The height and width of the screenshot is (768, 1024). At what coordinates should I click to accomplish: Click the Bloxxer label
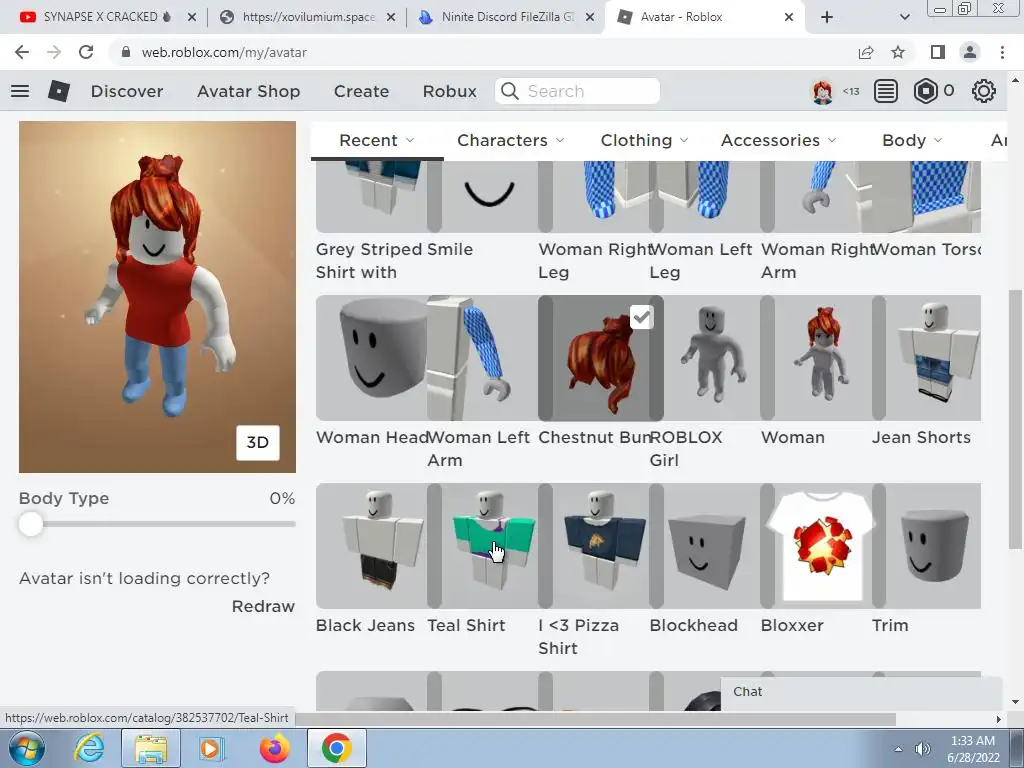click(792, 626)
